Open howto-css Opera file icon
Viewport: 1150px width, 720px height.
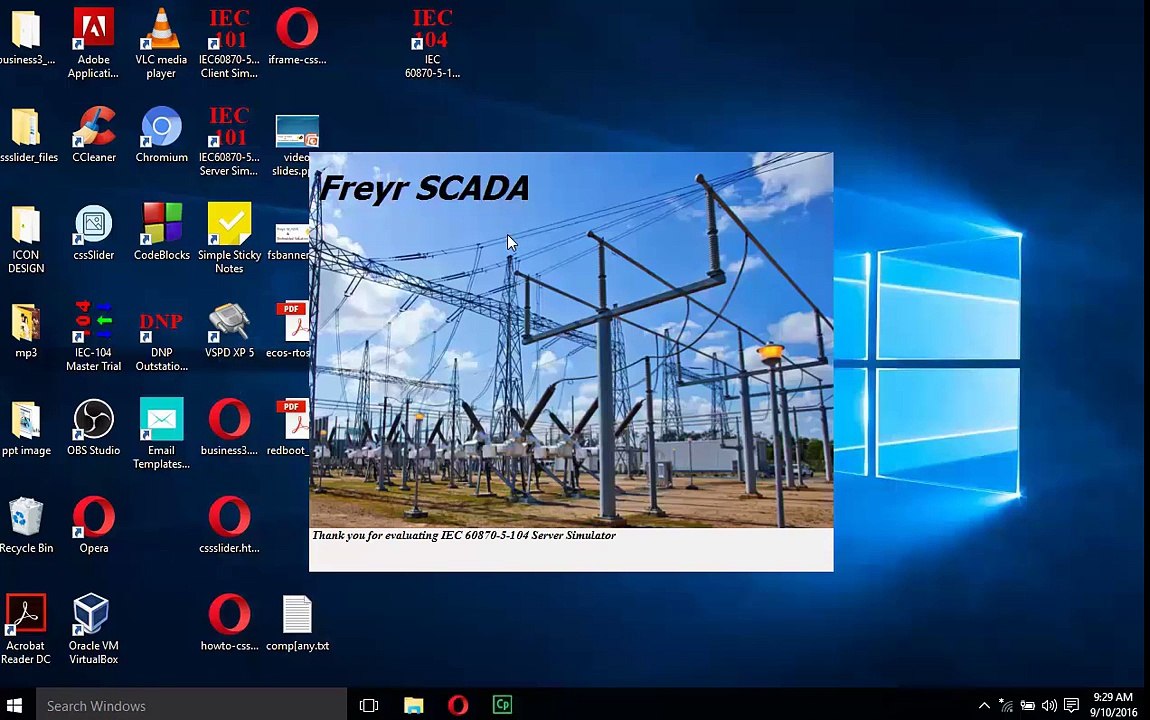click(229, 622)
